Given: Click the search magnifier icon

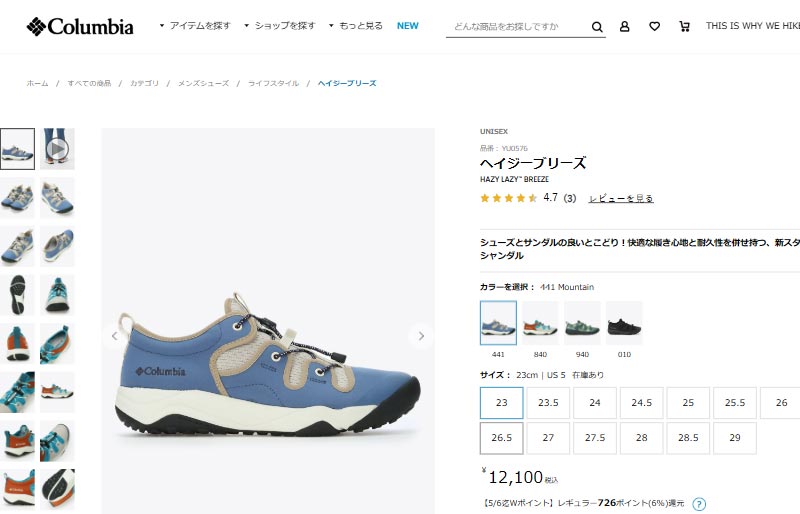Looking at the screenshot, I should point(597,27).
